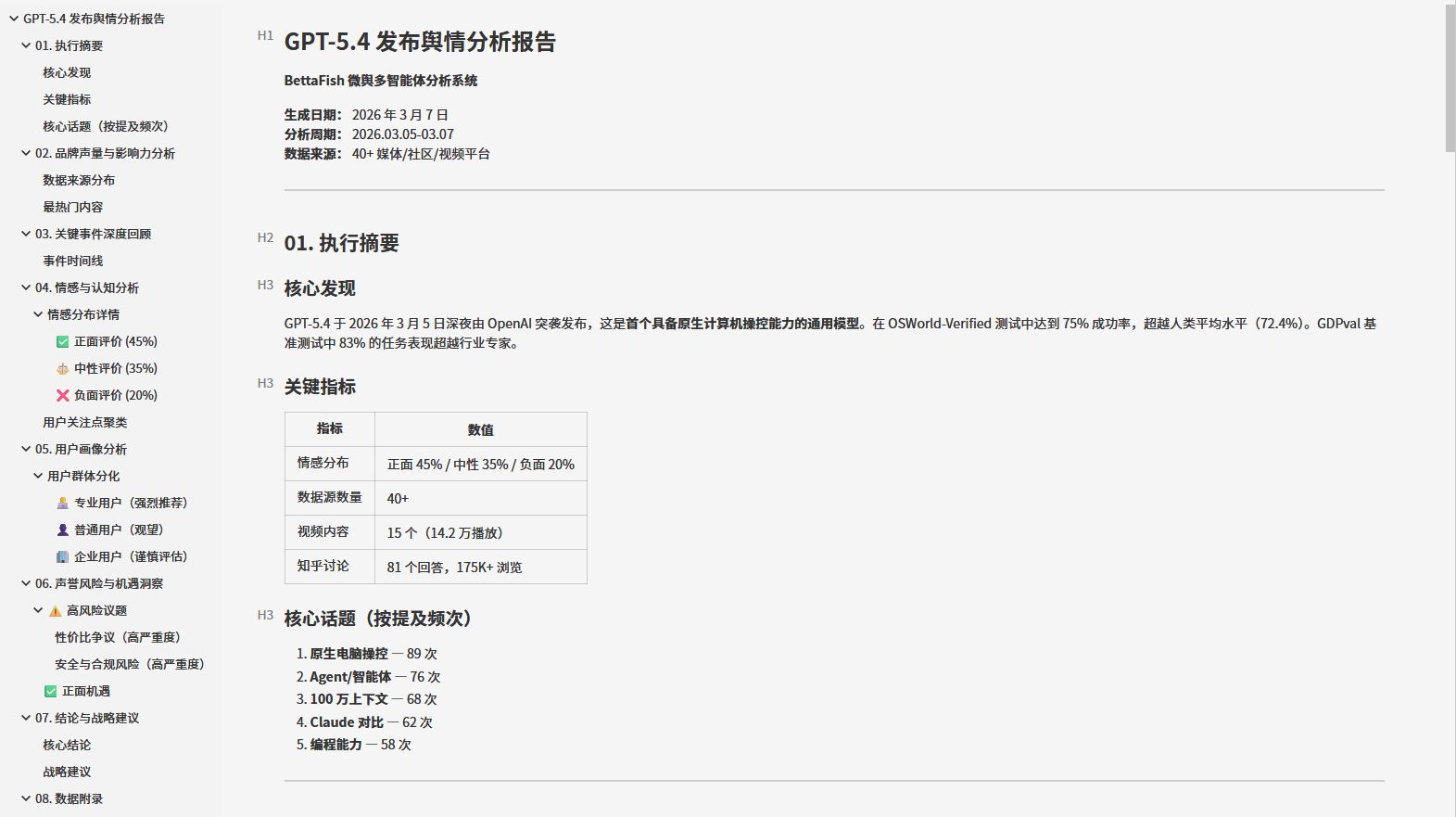Click the document title GPT-5.4 发布舆情分析报告 heading
Screen dimensions: 1456x817
point(420,42)
